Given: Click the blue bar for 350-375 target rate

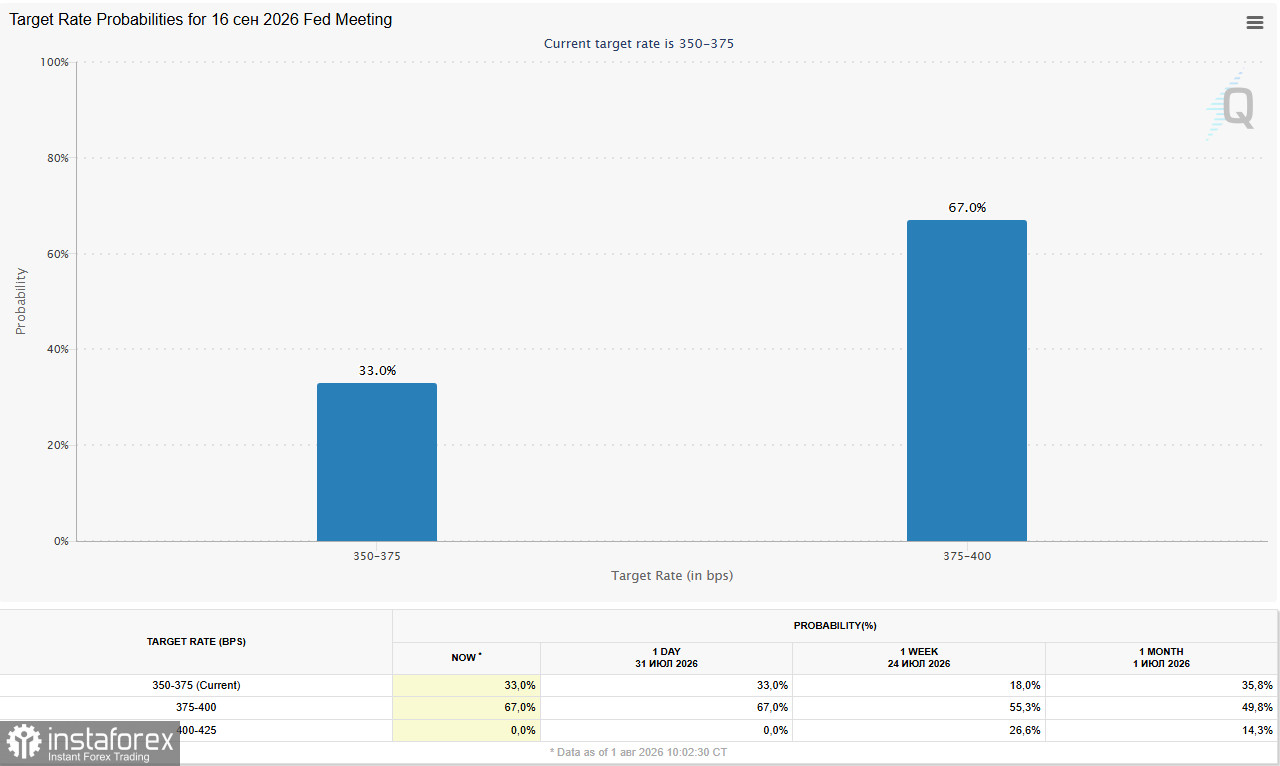Looking at the screenshot, I should (x=377, y=462).
